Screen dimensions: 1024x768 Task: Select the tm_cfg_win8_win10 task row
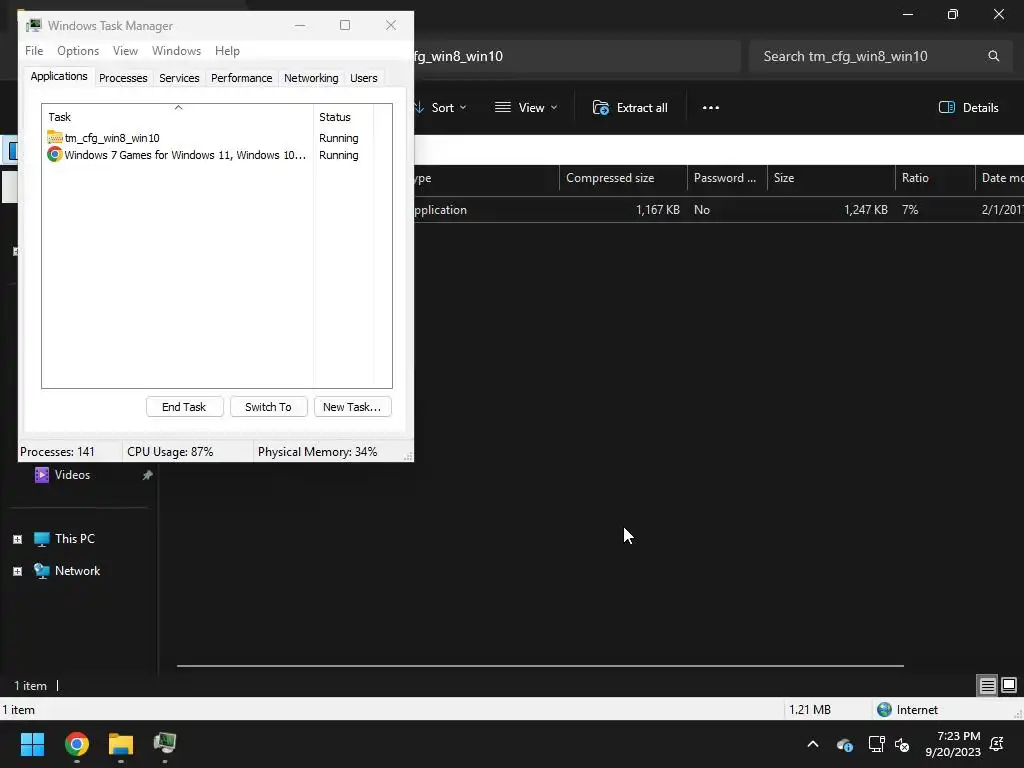209,138
